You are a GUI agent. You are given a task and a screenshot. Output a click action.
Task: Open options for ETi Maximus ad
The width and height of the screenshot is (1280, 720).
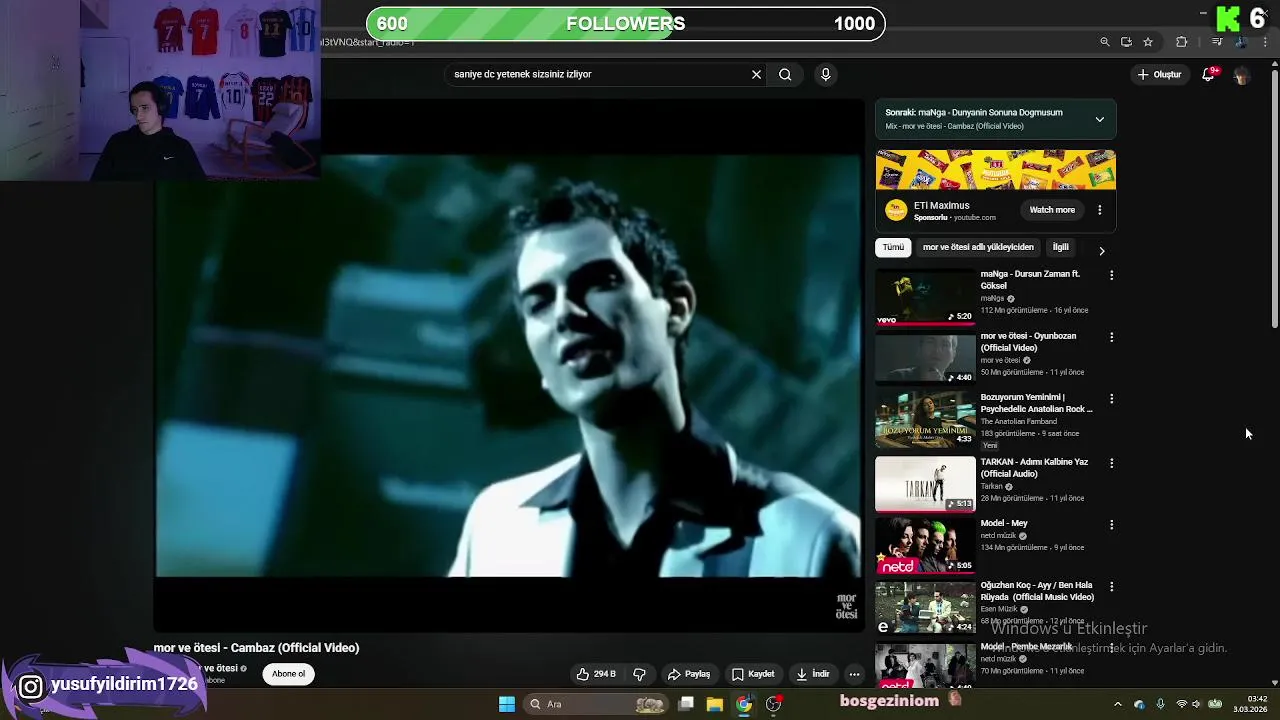[x=1100, y=210]
